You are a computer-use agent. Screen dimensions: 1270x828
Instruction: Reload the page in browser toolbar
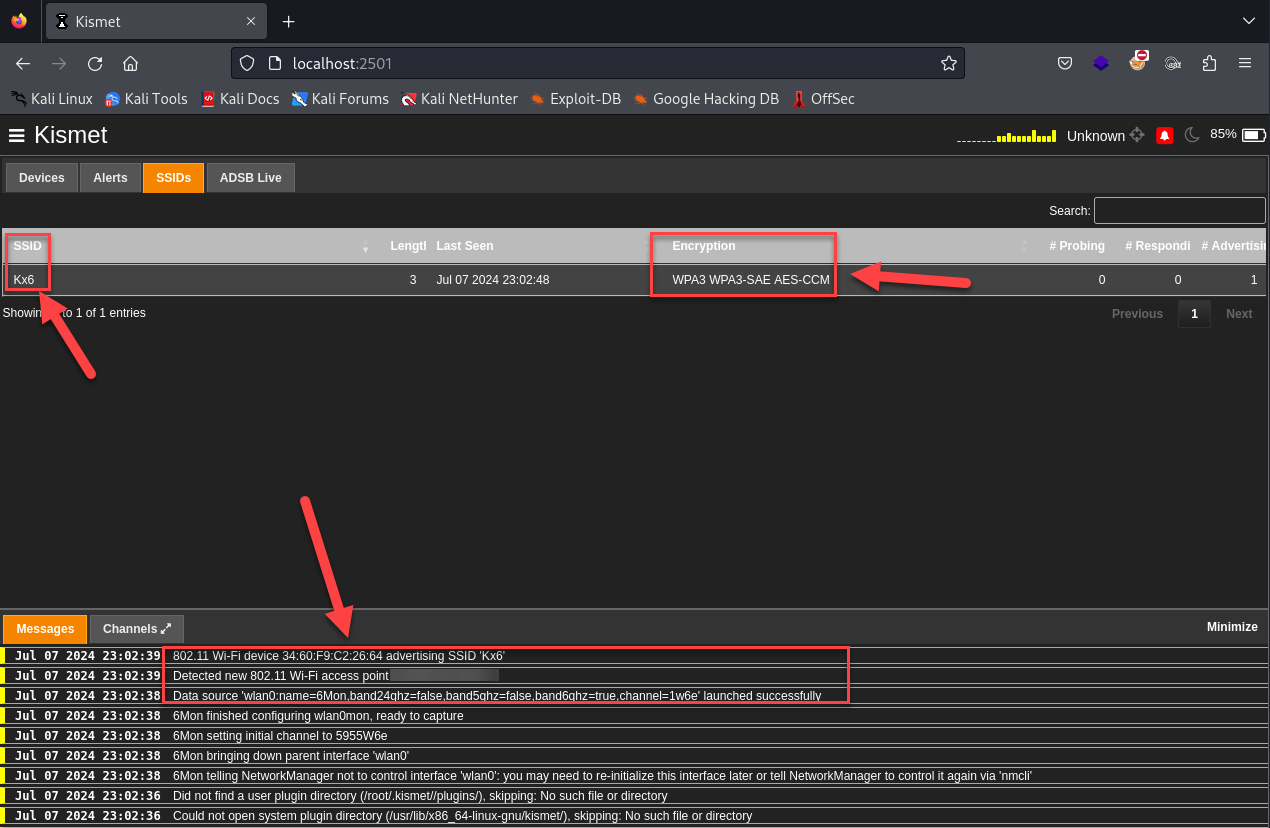click(95, 63)
